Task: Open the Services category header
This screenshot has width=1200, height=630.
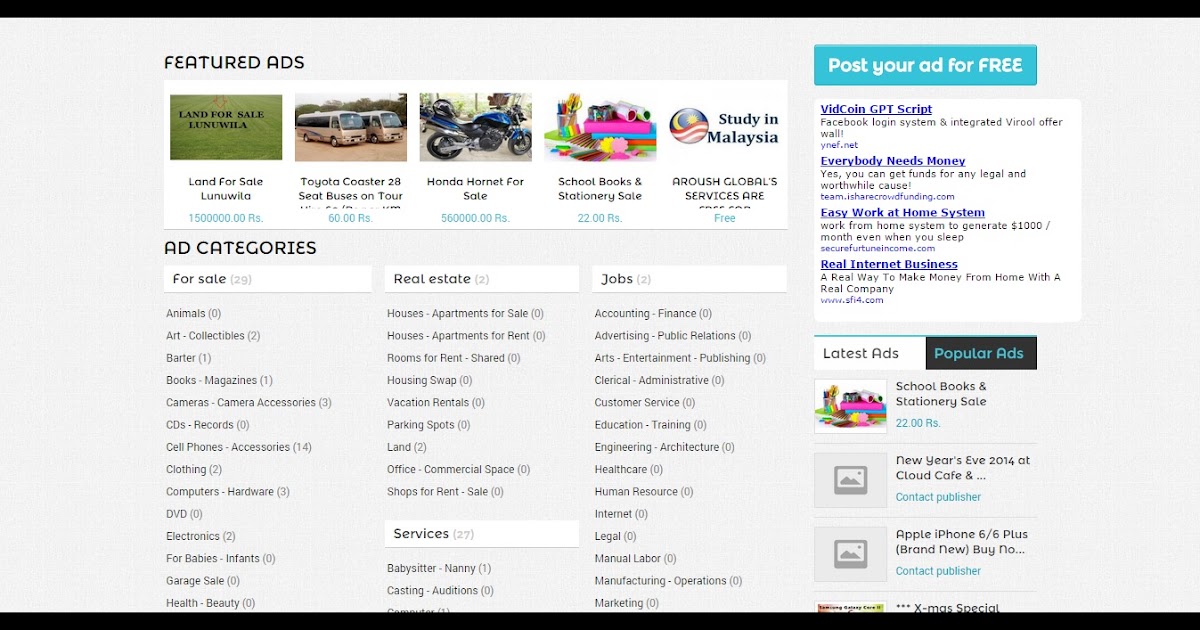Action: click(x=482, y=534)
